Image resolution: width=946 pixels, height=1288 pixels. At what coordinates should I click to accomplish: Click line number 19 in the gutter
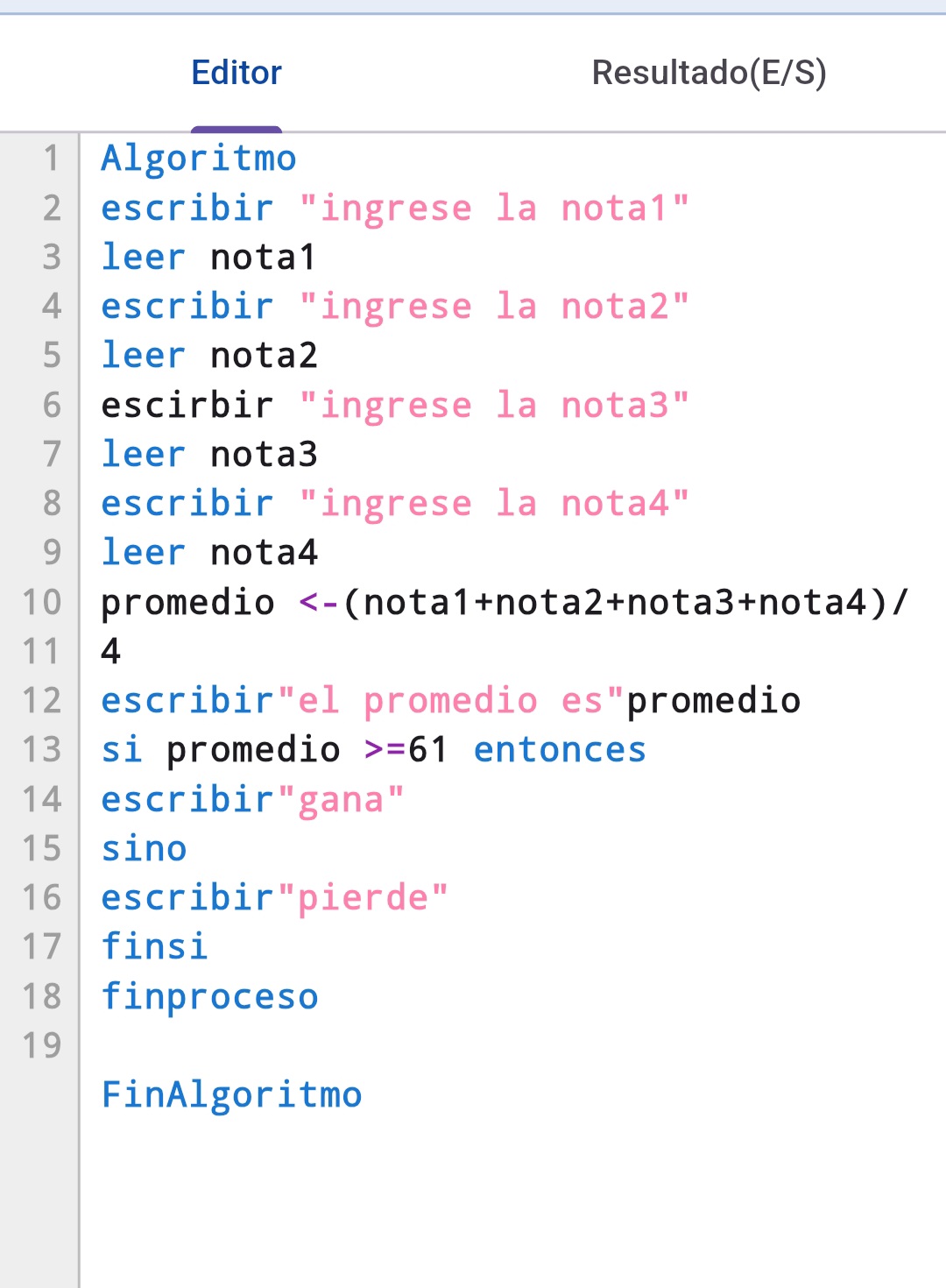(x=42, y=1046)
